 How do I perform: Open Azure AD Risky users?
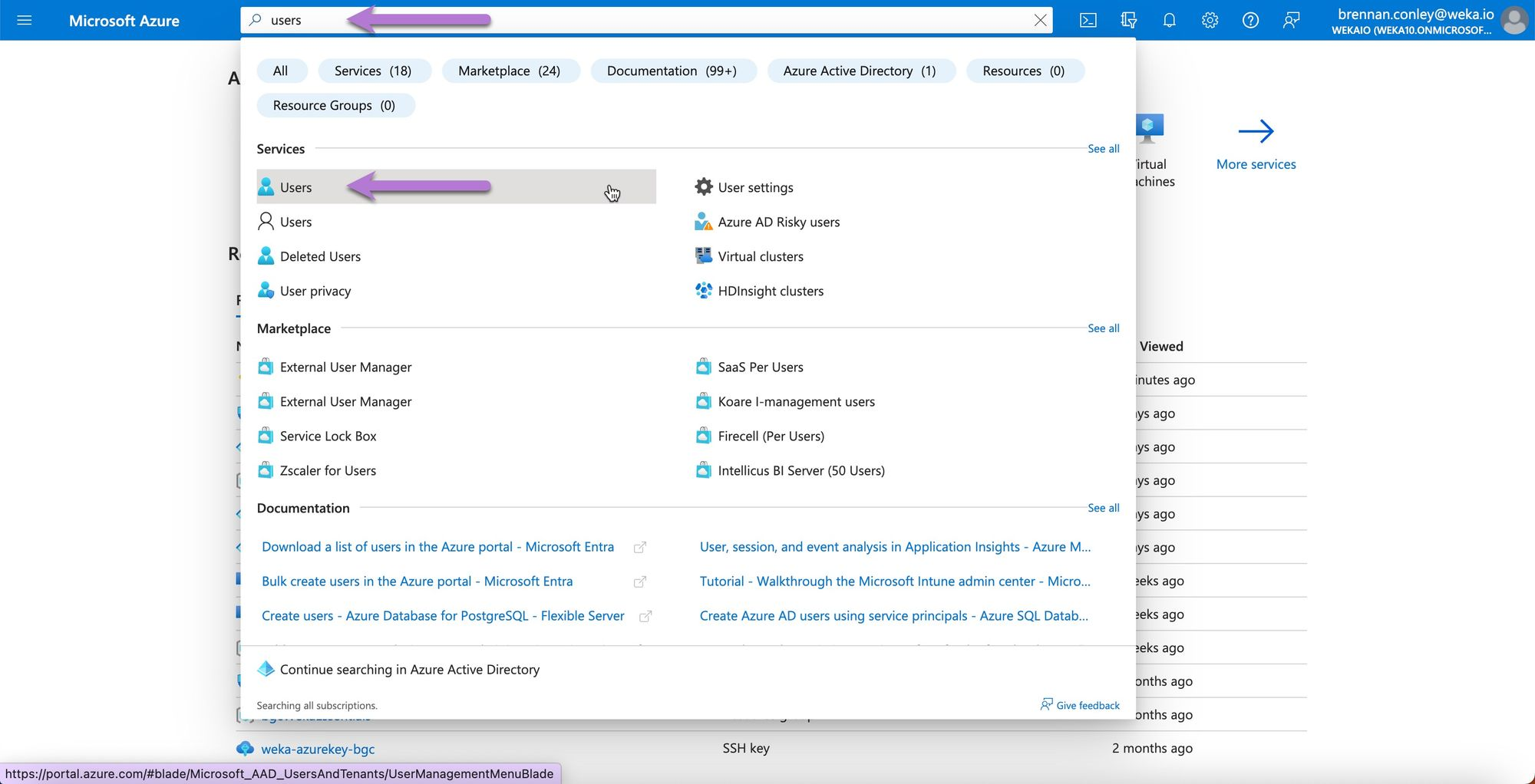pos(778,222)
